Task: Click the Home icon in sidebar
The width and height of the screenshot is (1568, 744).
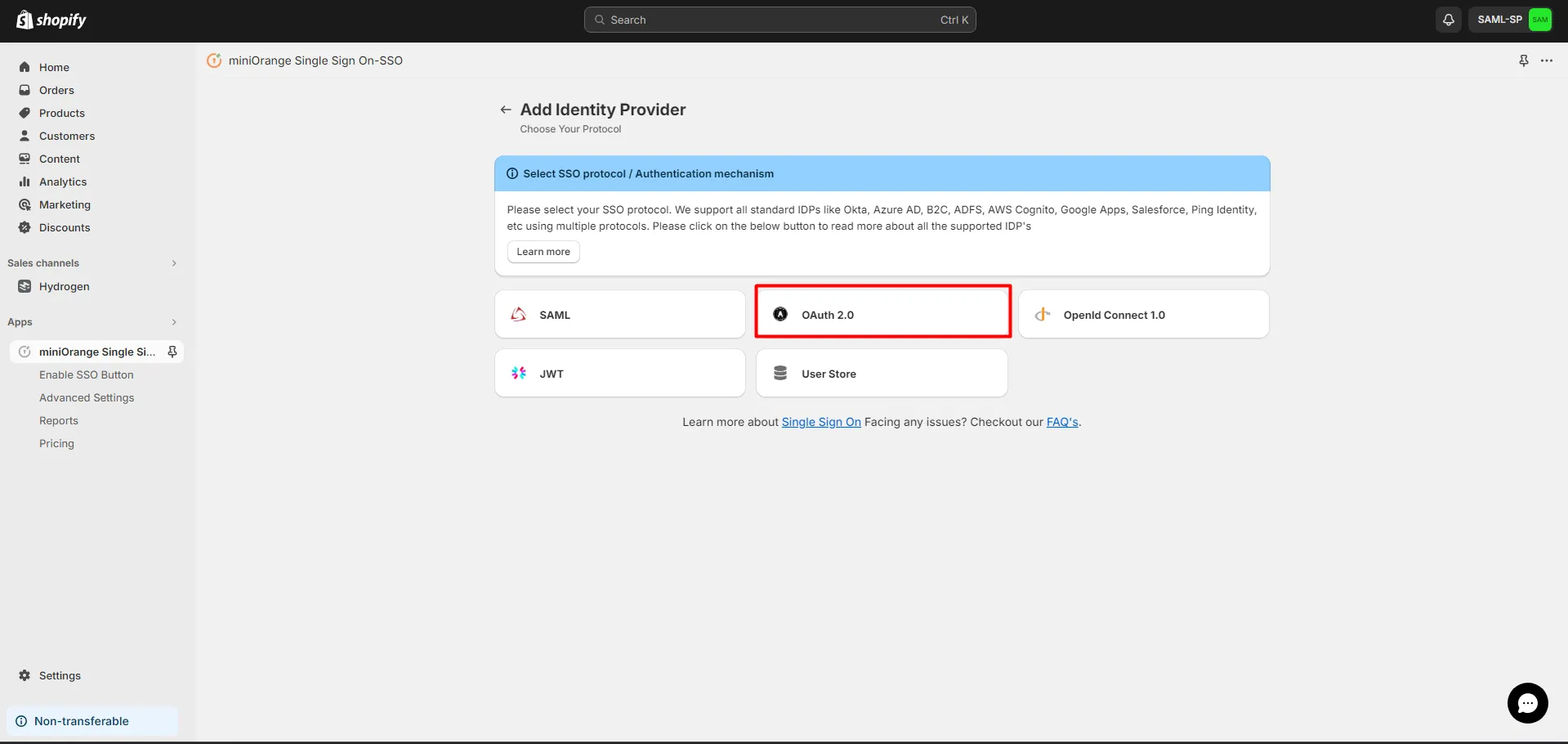Action: [x=25, y=67]
